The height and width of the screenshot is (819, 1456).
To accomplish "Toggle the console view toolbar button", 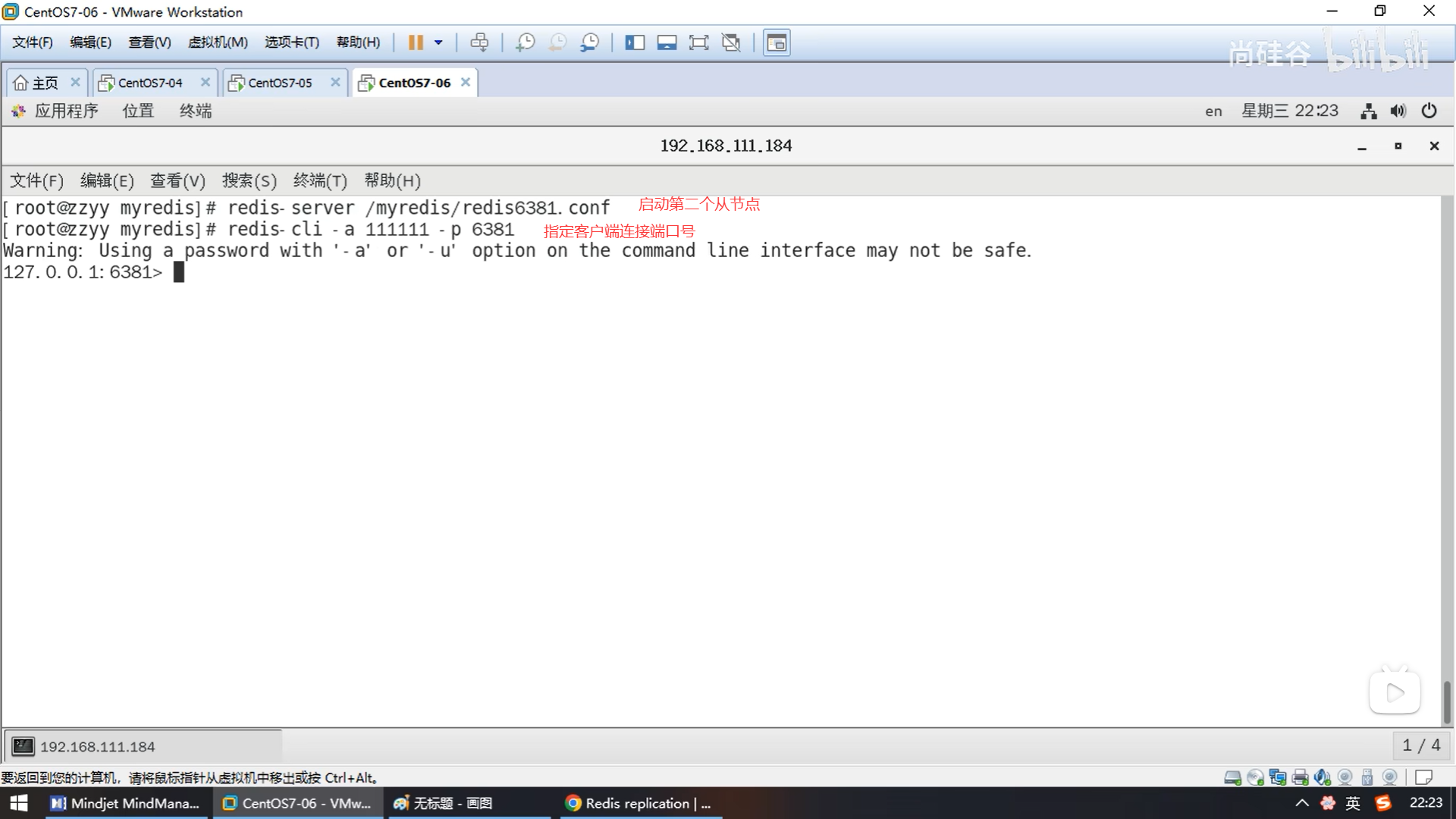I will (x=777, y=42).
